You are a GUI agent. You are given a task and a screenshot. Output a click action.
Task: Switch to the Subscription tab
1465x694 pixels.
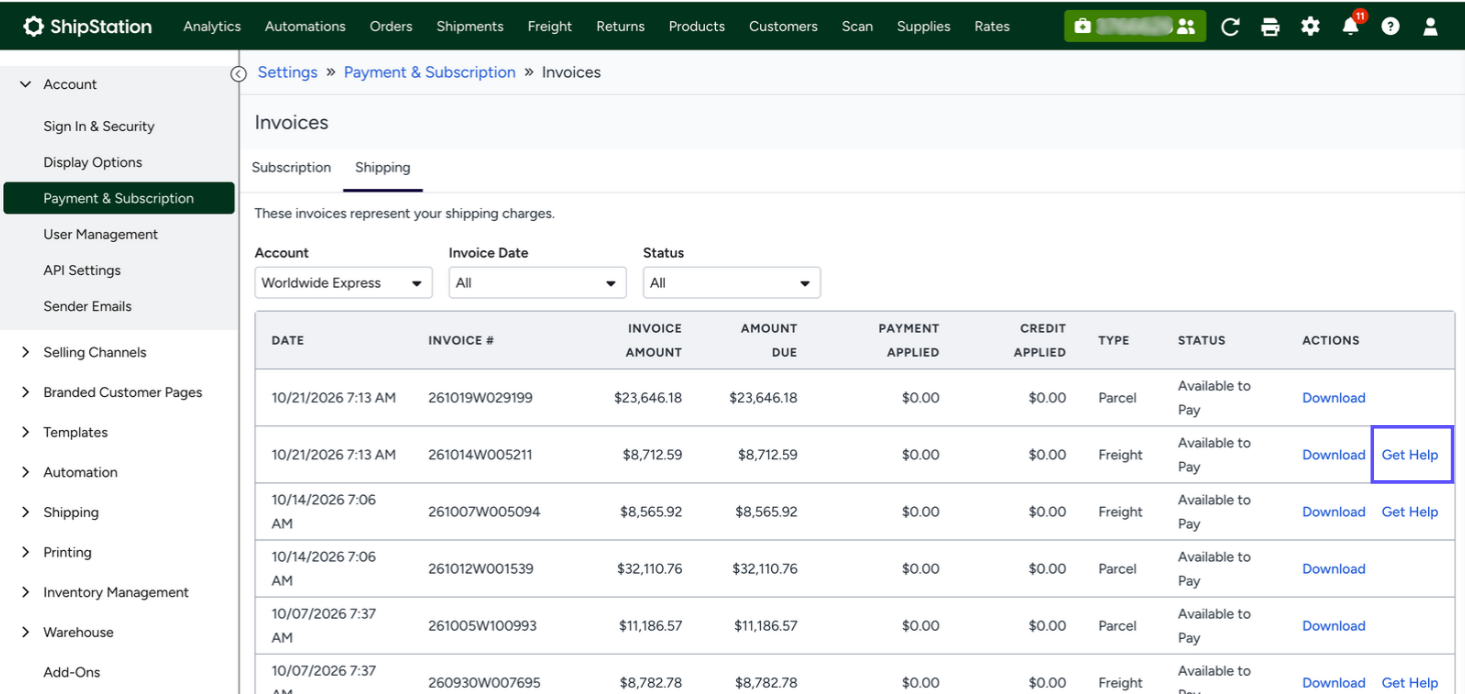pos(291,167)
